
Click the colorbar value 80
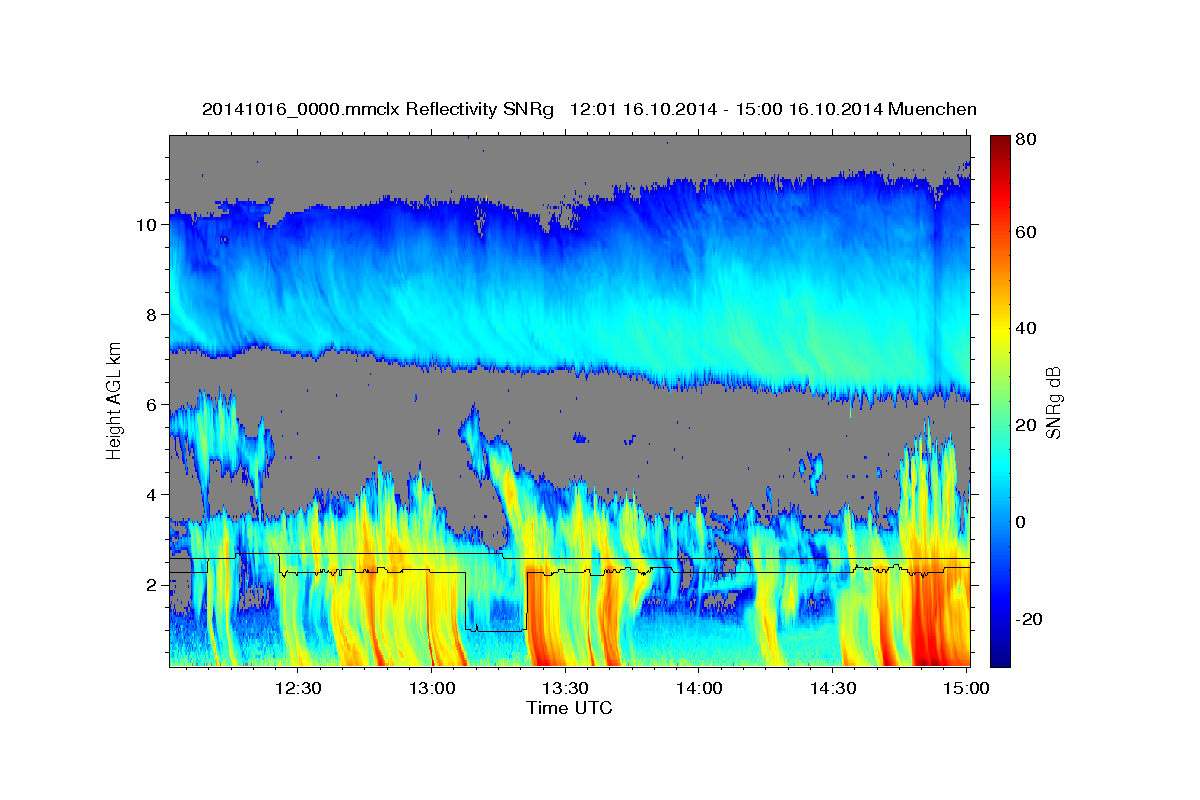pyautogui.click(x=1026, y=140)
